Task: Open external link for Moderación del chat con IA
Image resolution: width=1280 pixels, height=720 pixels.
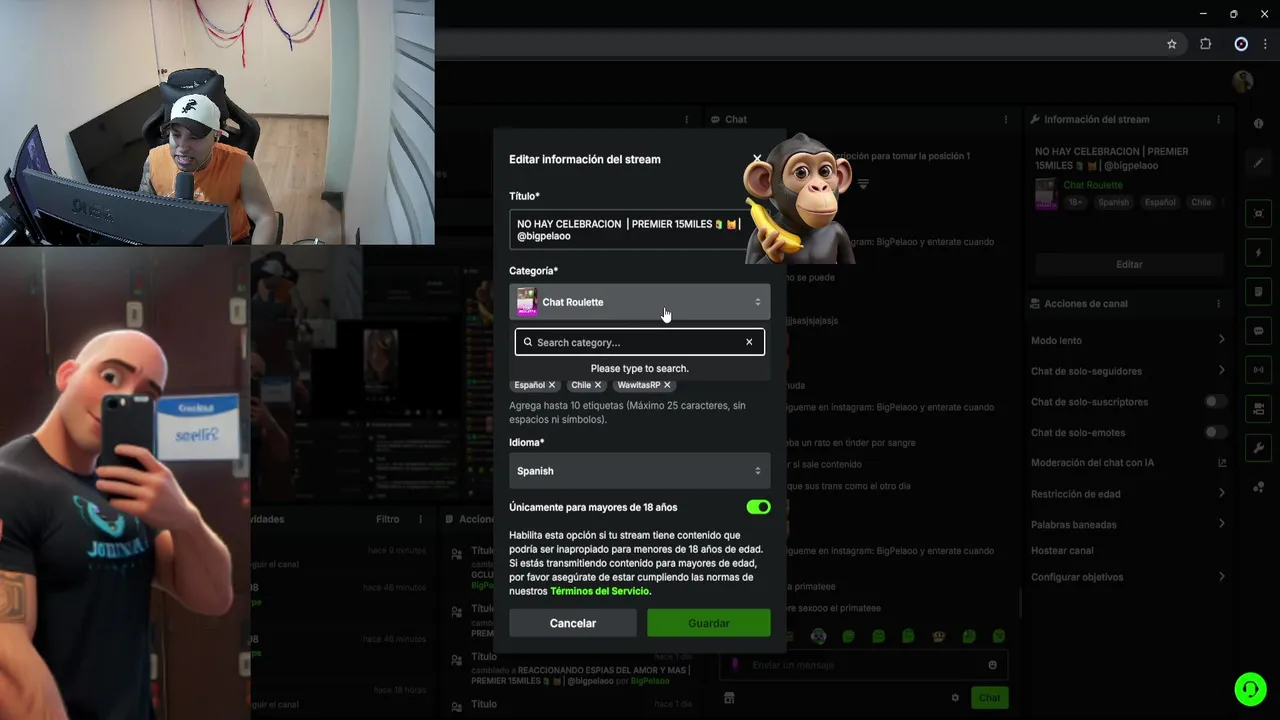Action: tap(1222, 463)
